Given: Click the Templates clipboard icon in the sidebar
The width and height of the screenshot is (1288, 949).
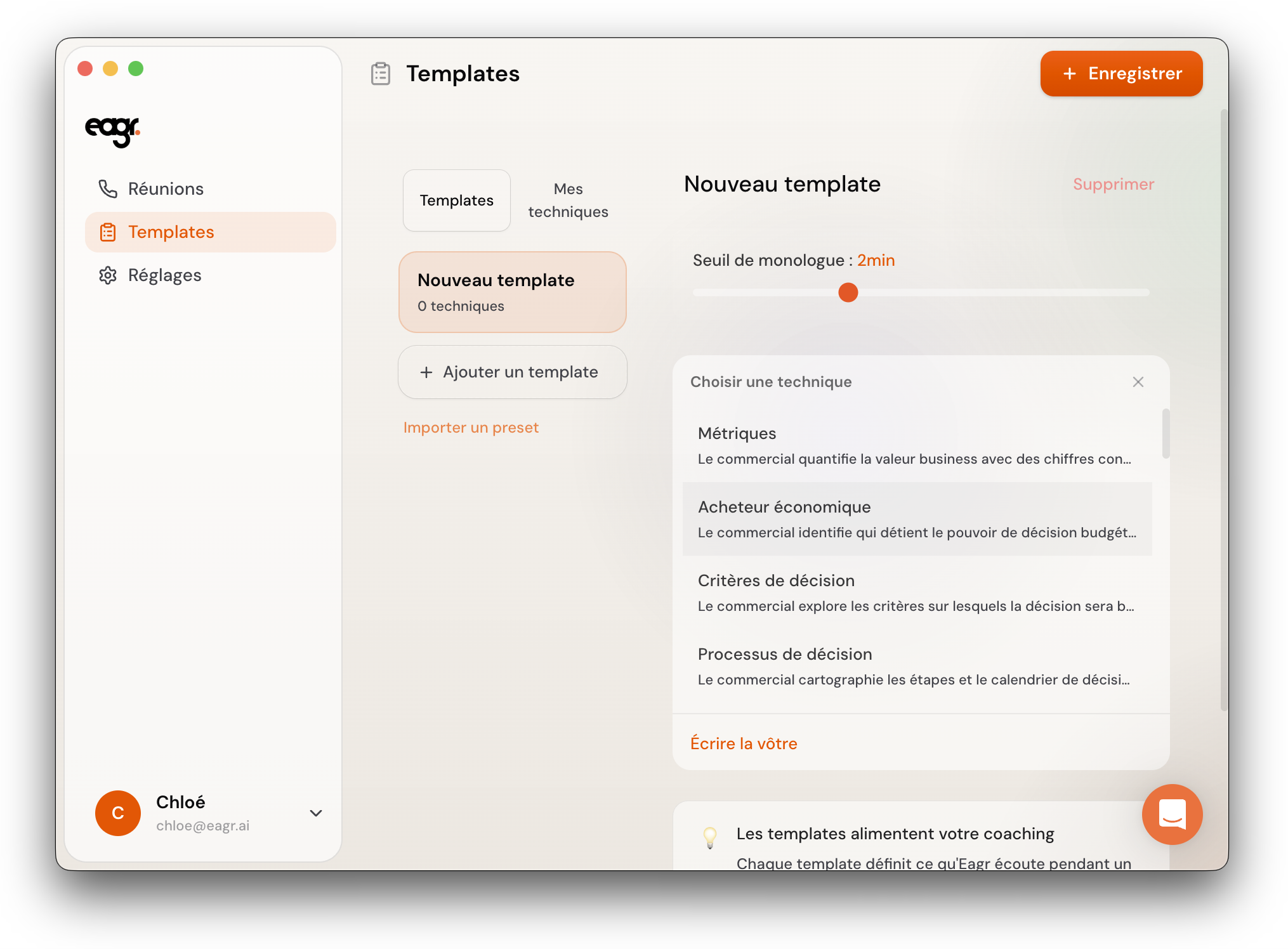Looking at the screenshot, I should click(x=108, y=232).
